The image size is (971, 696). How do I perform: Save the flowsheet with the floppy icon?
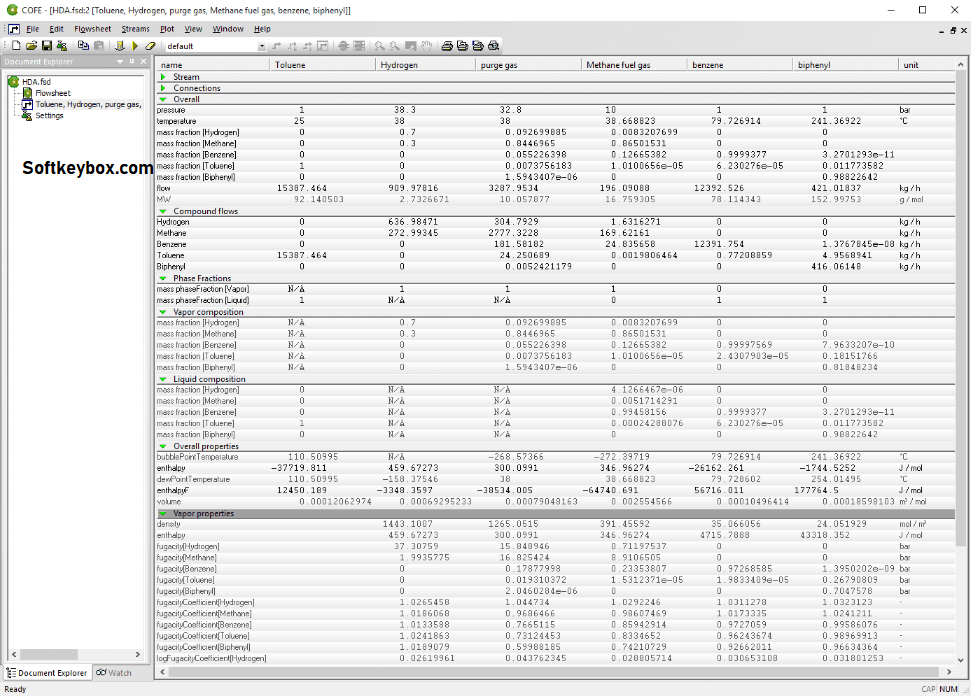click(x=46, y=46)
